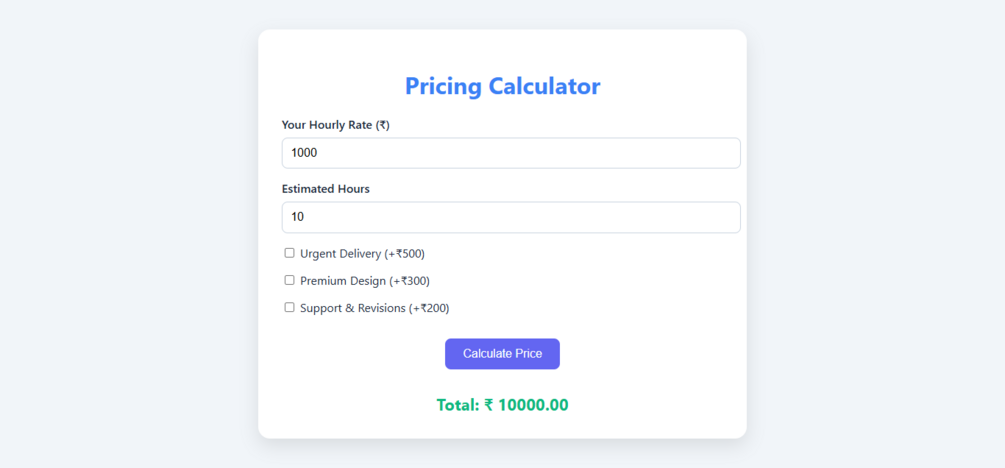The width and height of the screenshot is (1005, 468).
Task: Enable the Urgent Delivery checkbox
Action: point(289,253)
